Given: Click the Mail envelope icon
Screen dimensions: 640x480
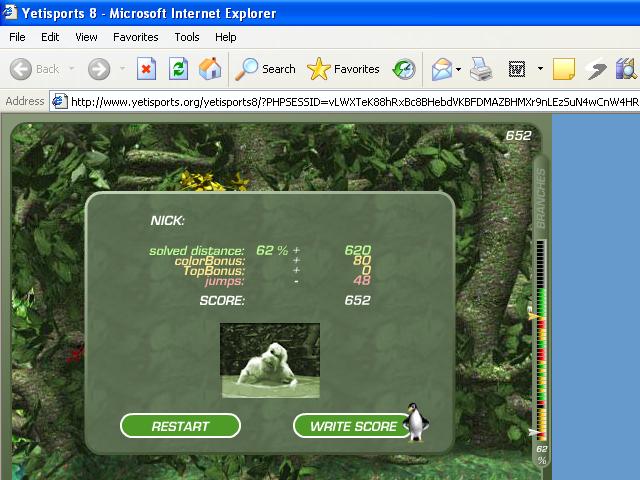Looking at the screenshot, I should (442, 69).
